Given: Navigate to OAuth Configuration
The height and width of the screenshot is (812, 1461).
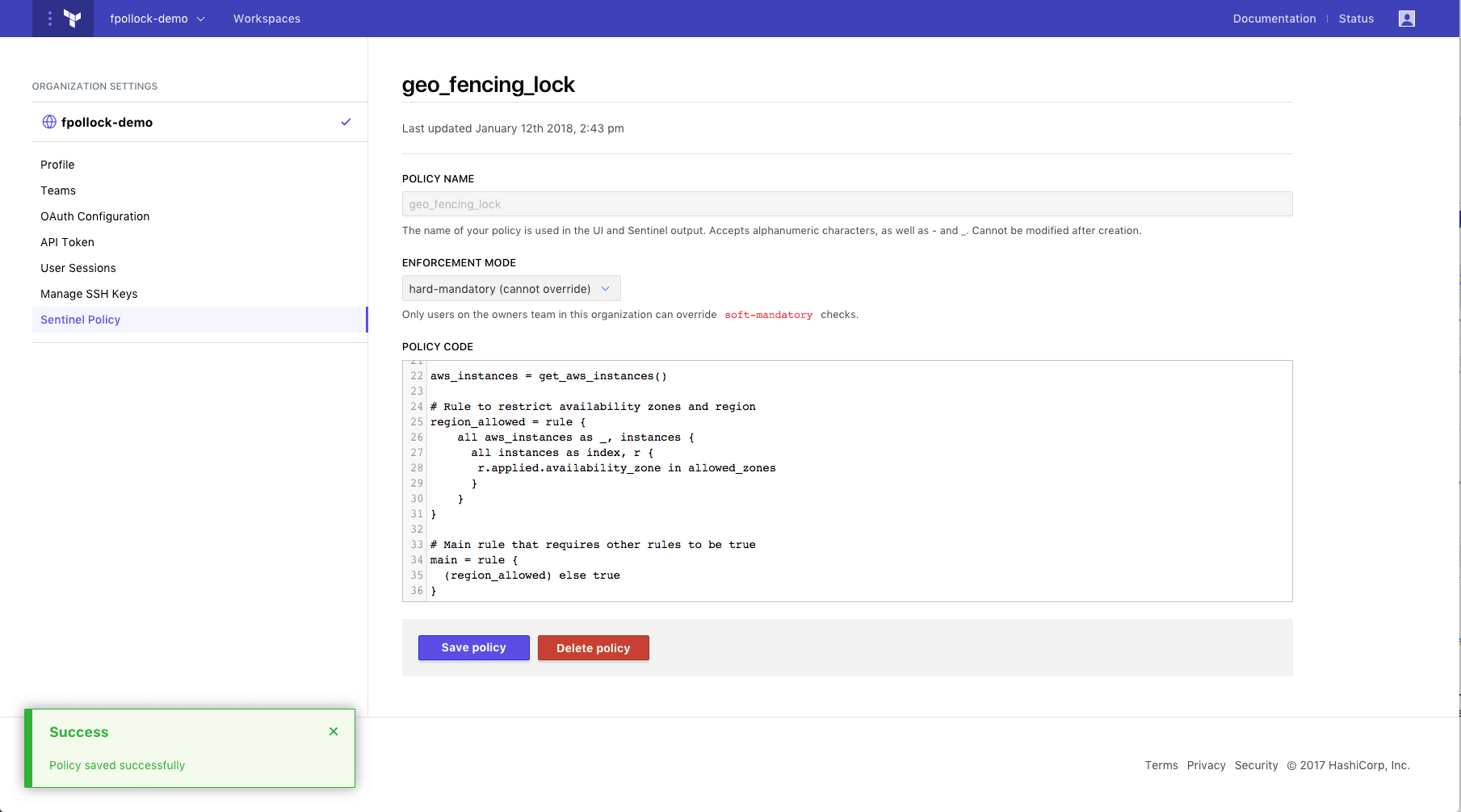Looking at the screenshot, I should [95, 216].
